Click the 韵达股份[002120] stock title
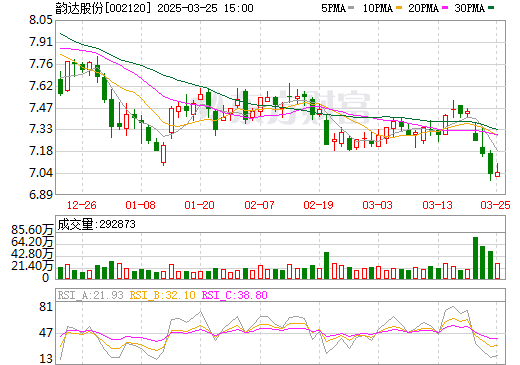Screen dimensions: 520x365 [101, 8]
